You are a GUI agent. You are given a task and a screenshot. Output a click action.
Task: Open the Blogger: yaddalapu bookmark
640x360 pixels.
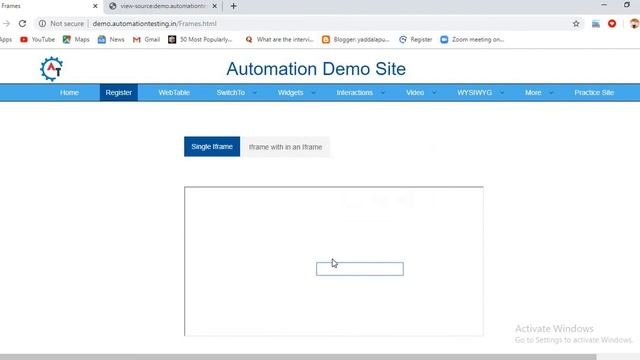tap(356, 40)
